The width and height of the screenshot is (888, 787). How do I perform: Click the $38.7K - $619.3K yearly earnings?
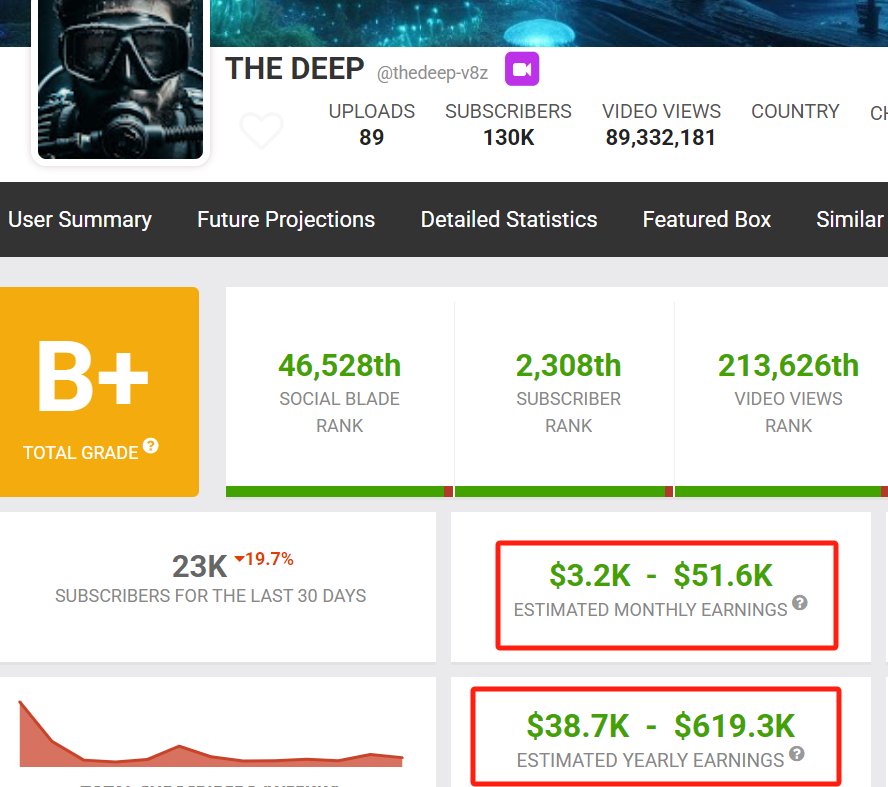coord(661,726)
